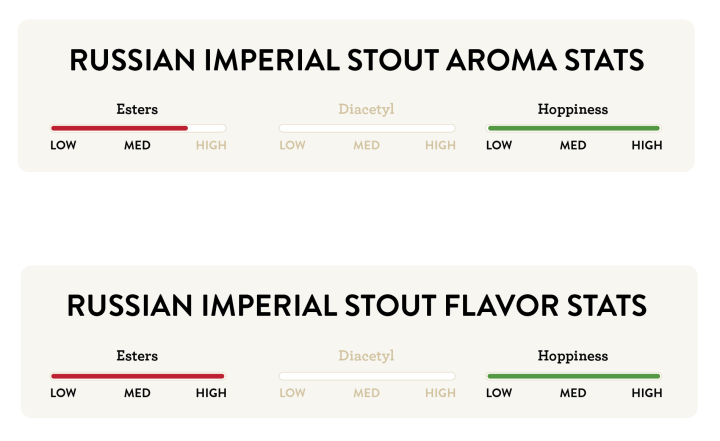Click MED under Flavor Esters

pyautogui.click(x=137, y=393)
